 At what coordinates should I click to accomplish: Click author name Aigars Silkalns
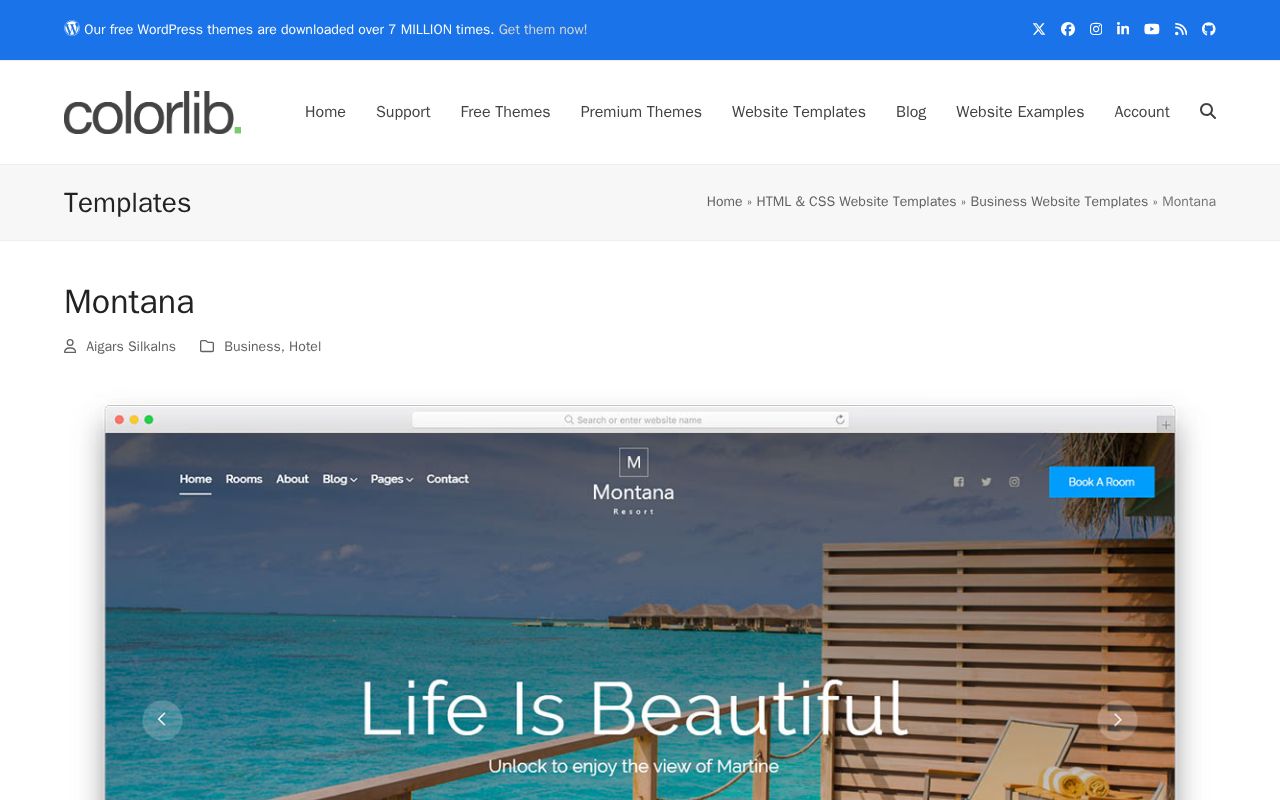(131, 347)
